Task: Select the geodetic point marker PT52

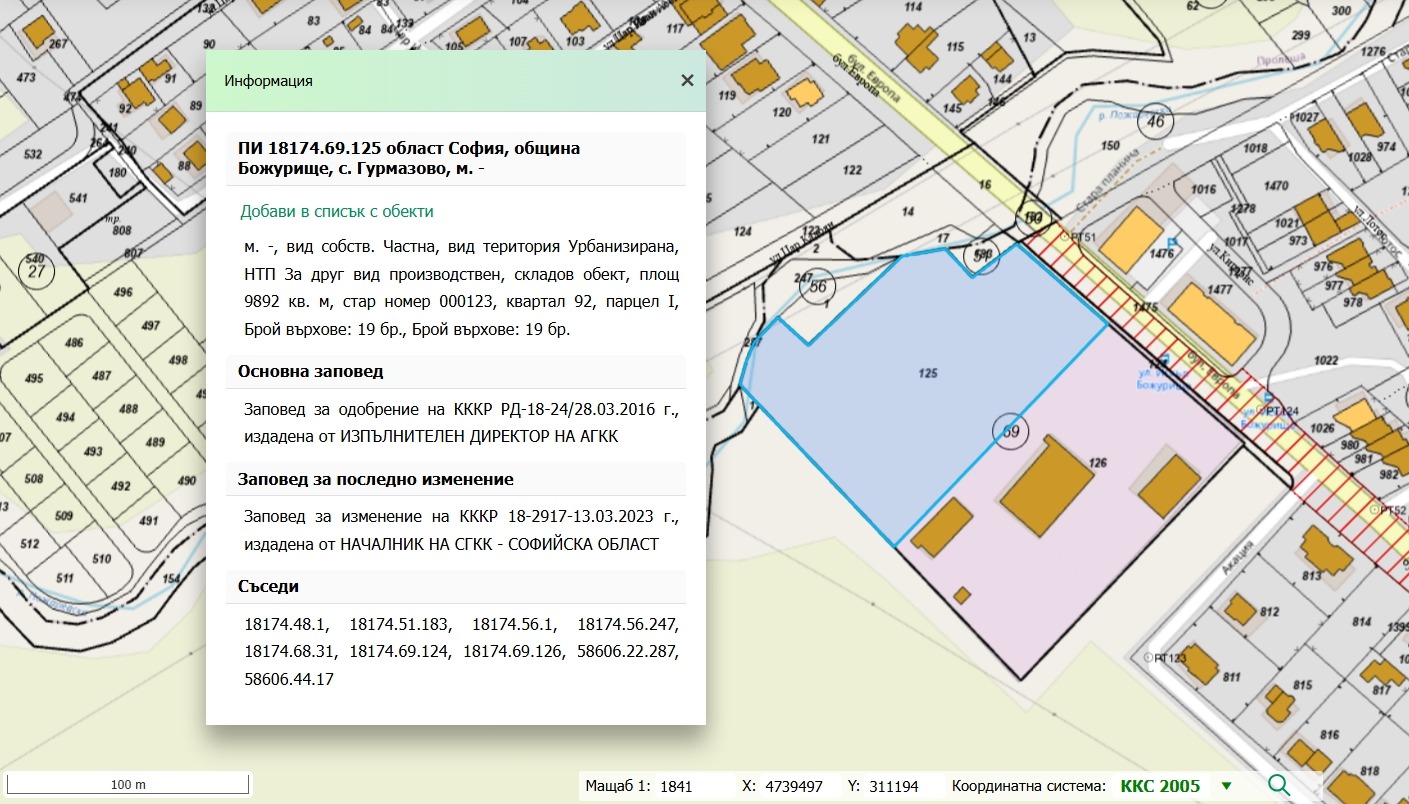Action: [x=1376, y=510]
